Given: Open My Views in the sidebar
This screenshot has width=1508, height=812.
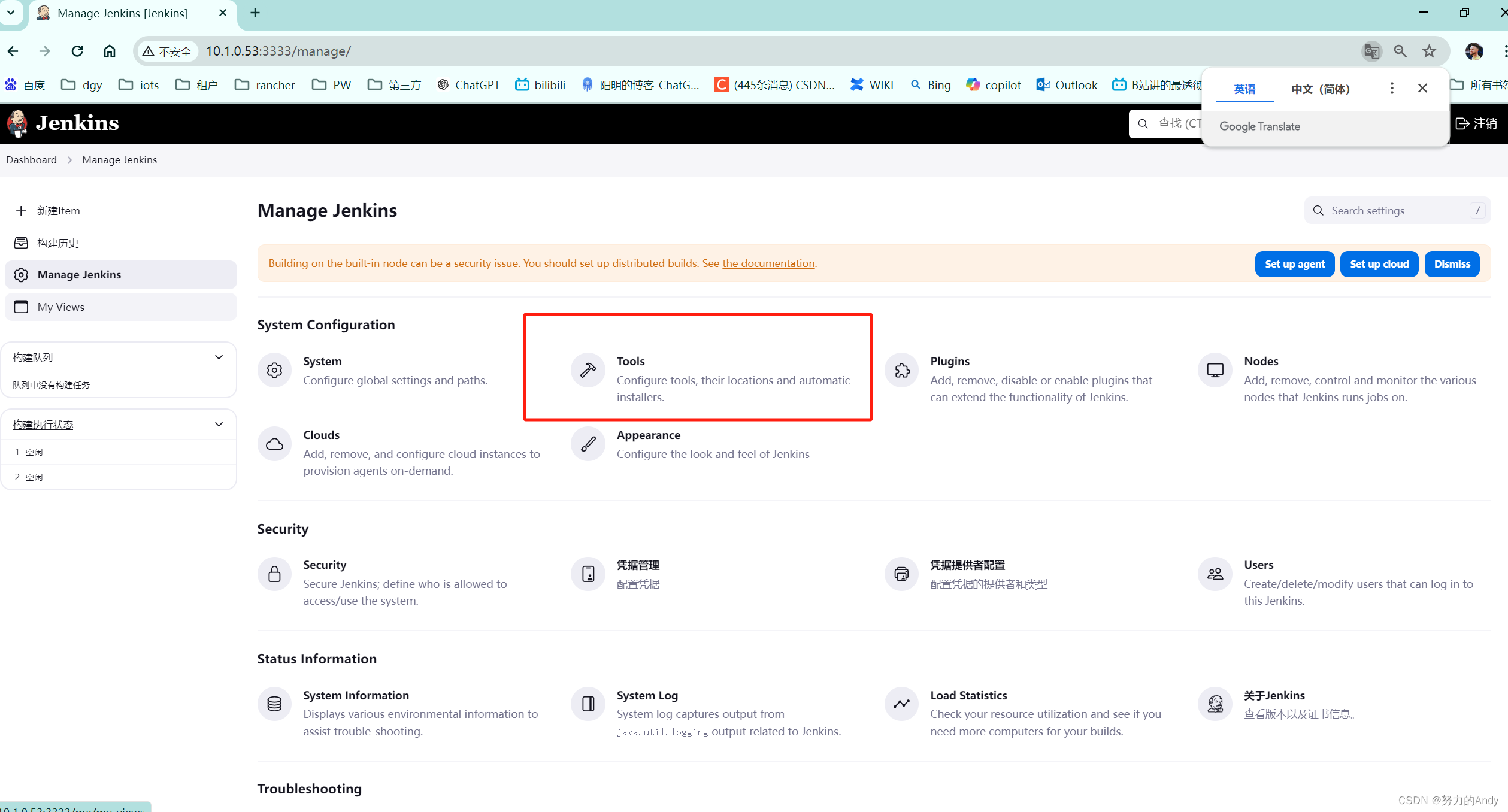Looking at the screenshot, I should coord(121,307).
